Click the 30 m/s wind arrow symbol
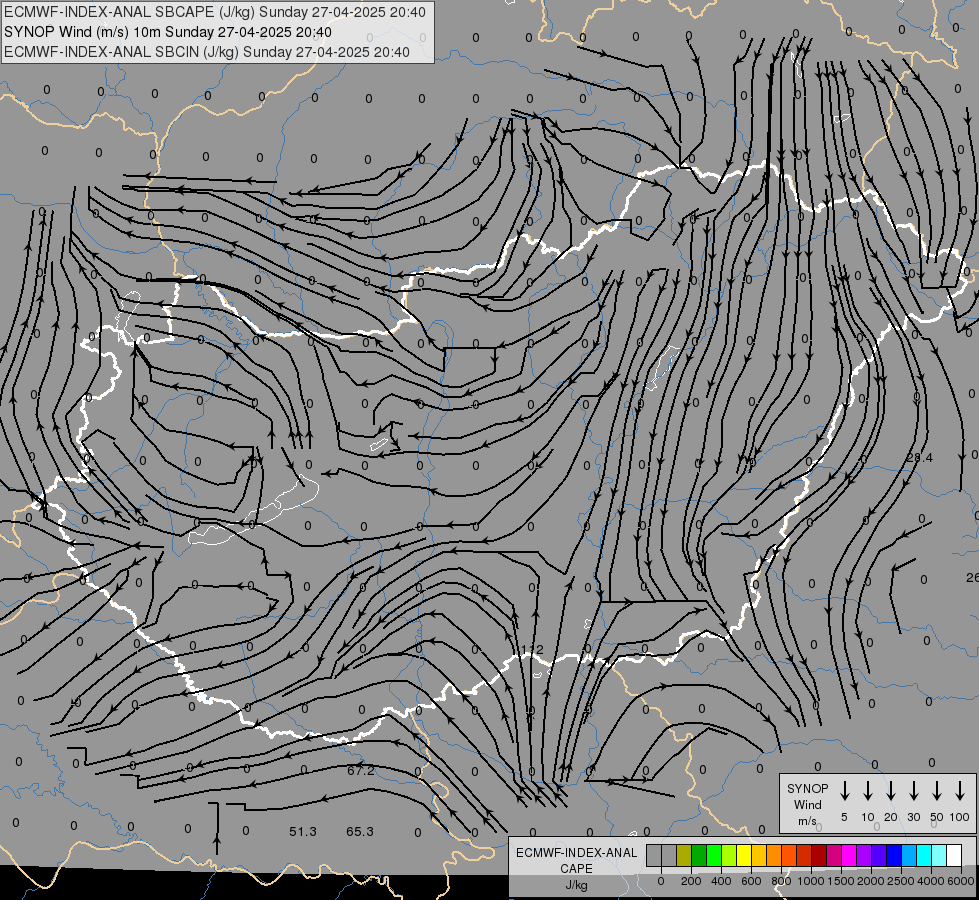This screenshot has height=900, width=979. 914,791
